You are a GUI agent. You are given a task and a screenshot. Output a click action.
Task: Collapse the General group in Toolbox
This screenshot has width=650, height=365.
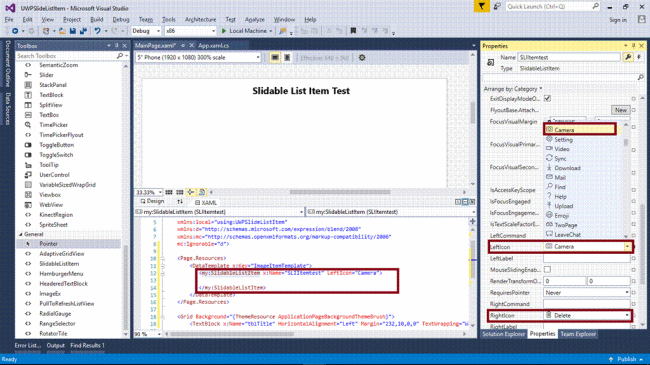pos(20,234)
